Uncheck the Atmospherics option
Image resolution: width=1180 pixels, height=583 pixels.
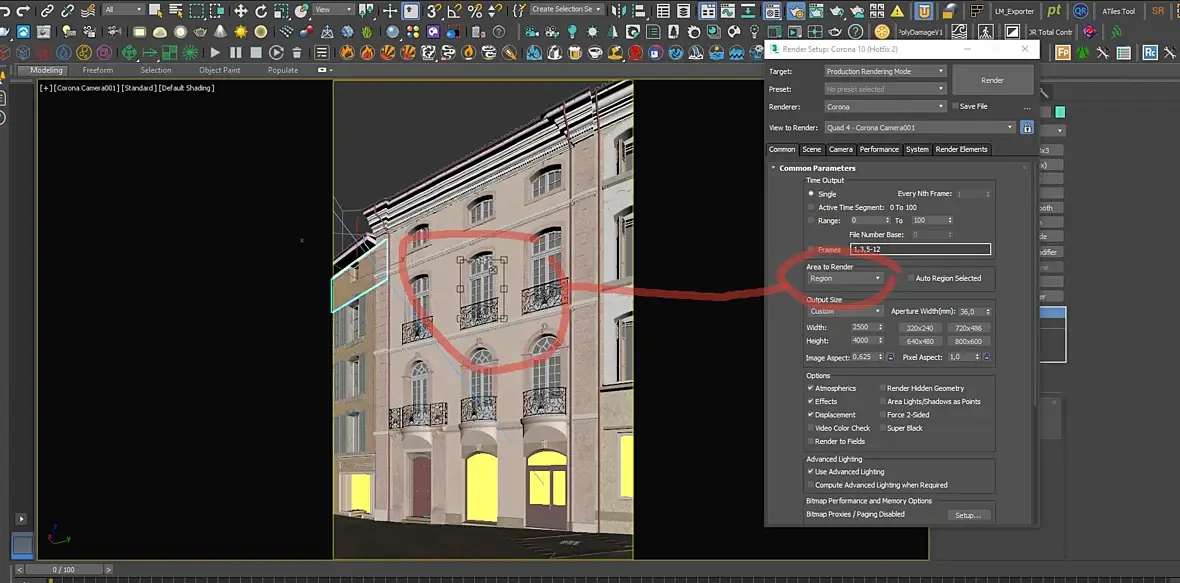(811, 388)
